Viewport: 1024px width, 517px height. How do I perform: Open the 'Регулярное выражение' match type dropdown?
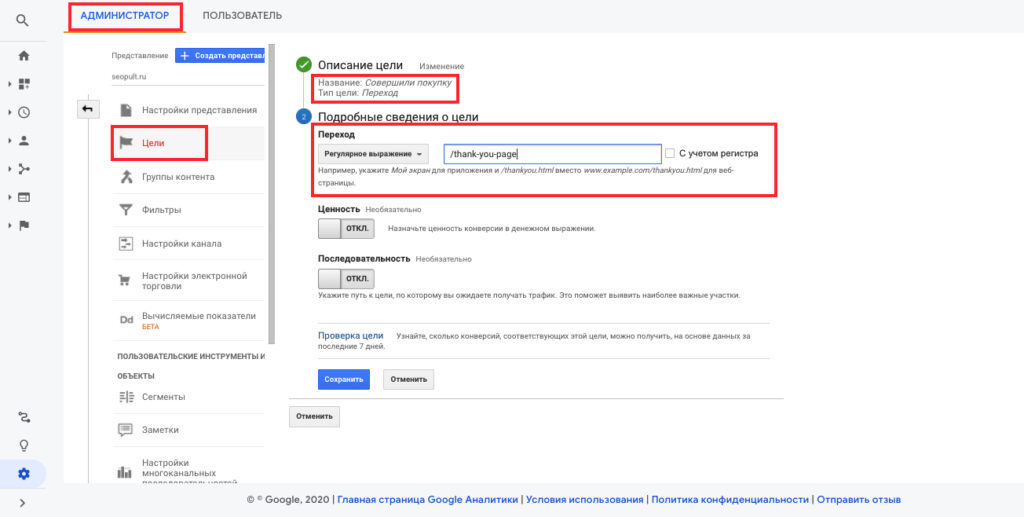coord(373,154)
